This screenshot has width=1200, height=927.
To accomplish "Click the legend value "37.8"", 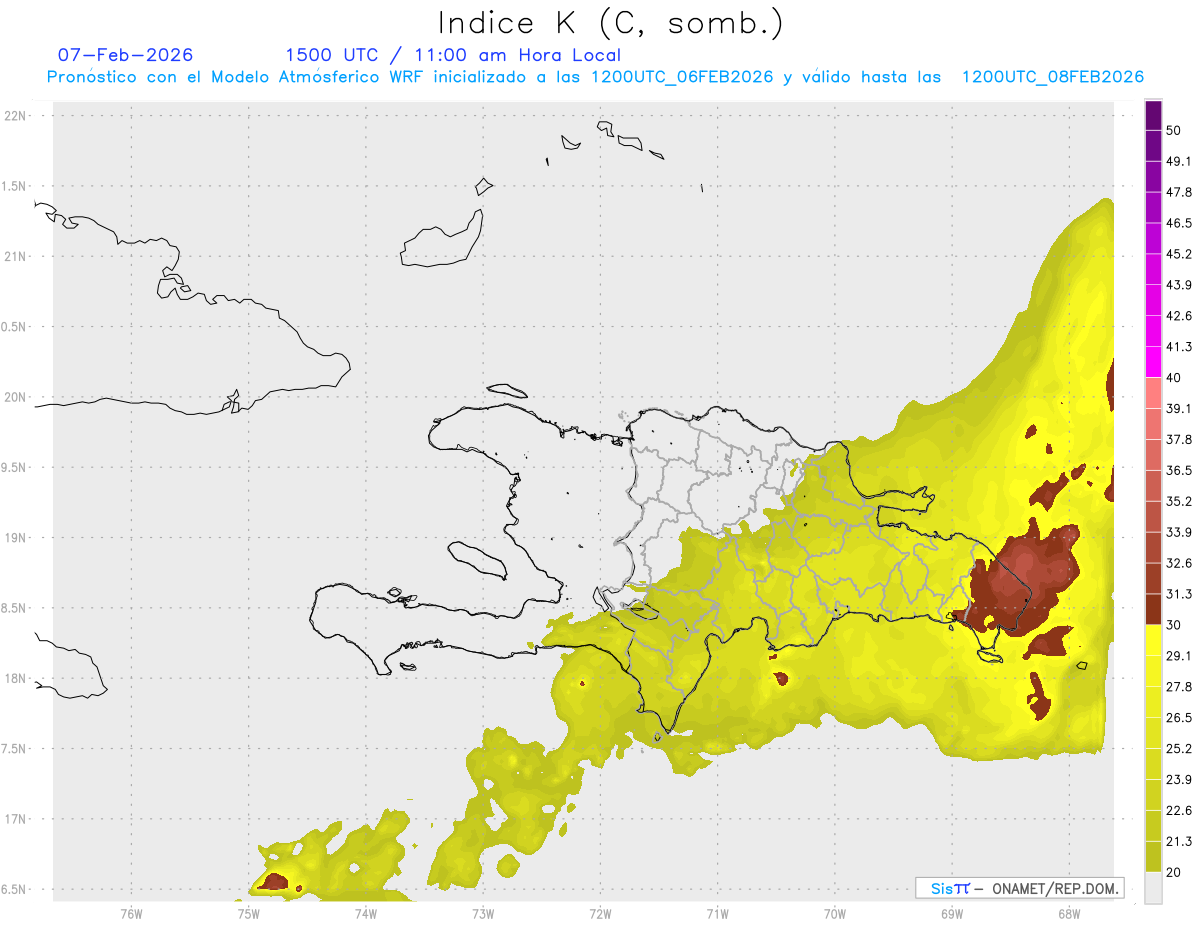I will (1179, 439).
